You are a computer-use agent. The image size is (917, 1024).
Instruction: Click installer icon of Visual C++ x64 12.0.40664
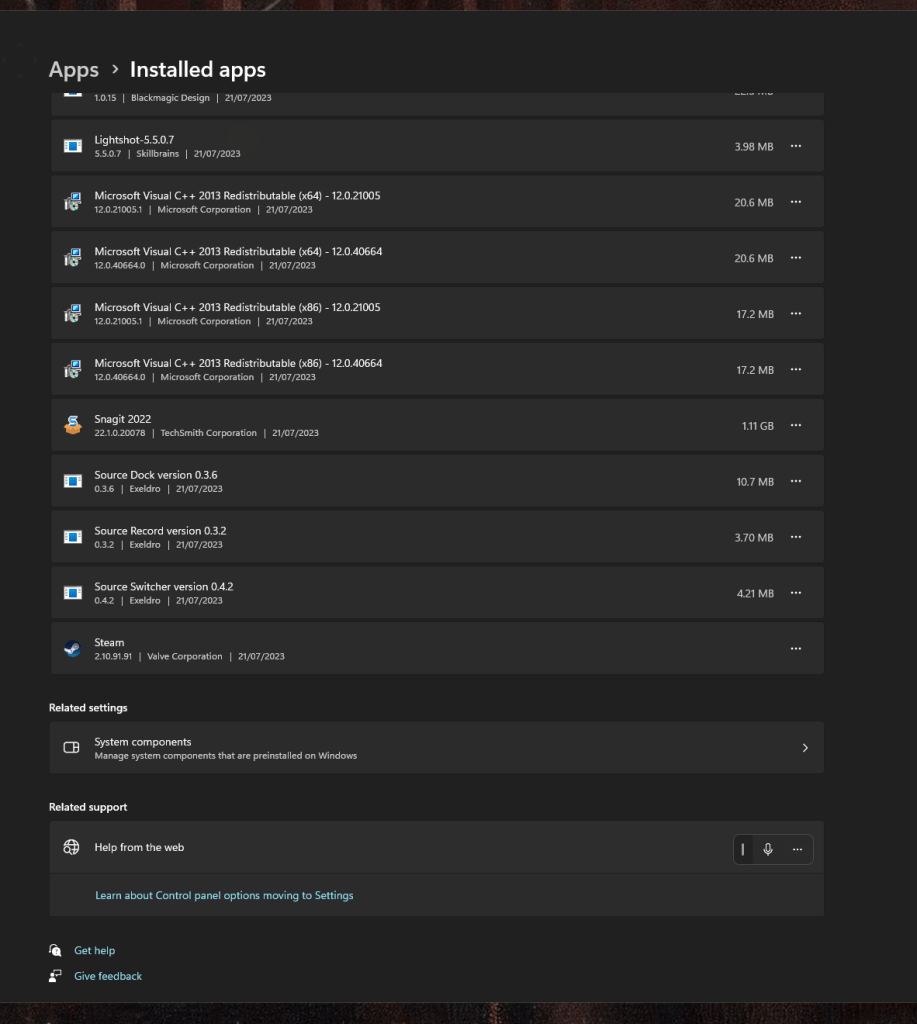72,258
